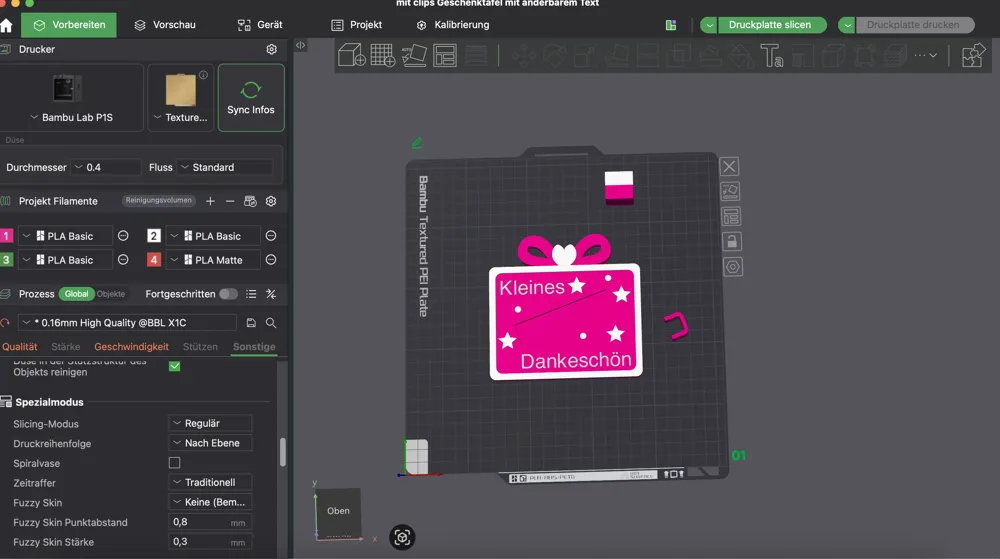
Task: Edit filament 1 settings icon
Action: [x=123, y=236]
